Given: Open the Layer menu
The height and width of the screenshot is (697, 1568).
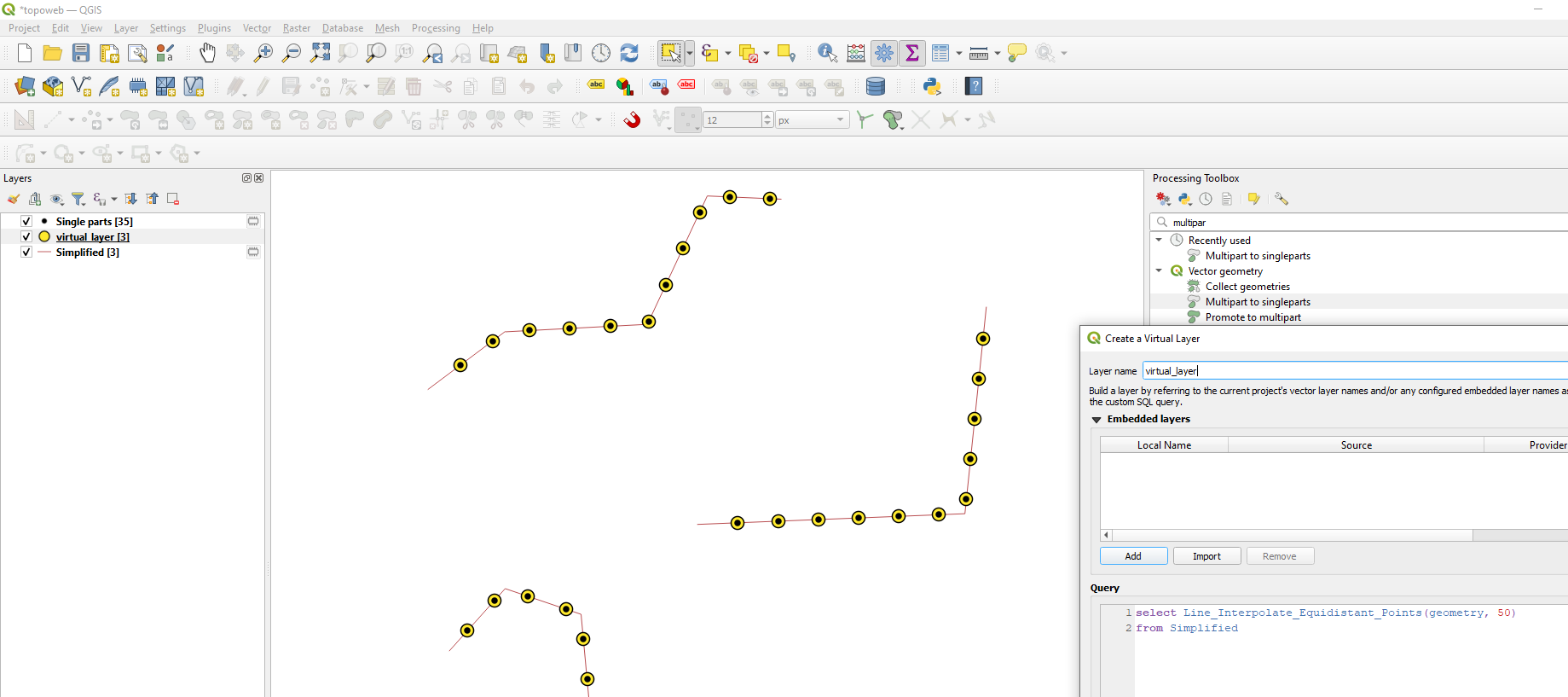Looking at the screenshot, I should [x=126, y=28].
